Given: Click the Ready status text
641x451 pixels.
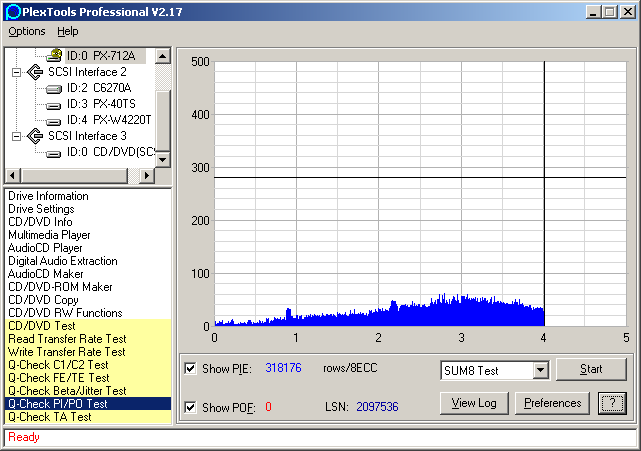Looking at the screenshot, I should (x=24, y=437).
